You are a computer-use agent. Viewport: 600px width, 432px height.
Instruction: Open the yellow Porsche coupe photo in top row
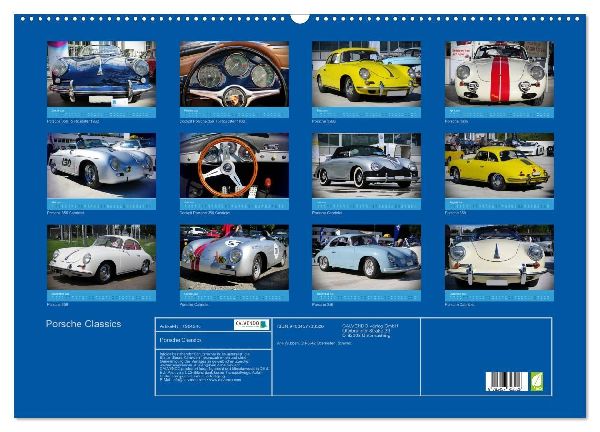(367, 73)
